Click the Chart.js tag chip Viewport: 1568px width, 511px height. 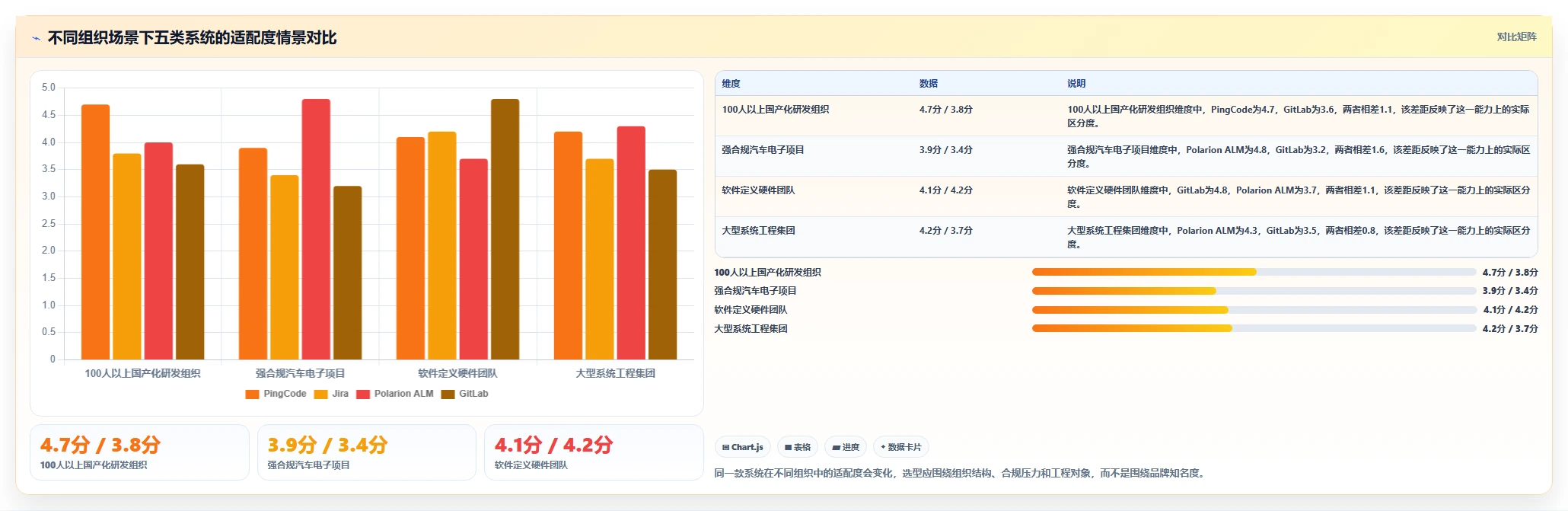pyautogui.click(x=742, y=447)
